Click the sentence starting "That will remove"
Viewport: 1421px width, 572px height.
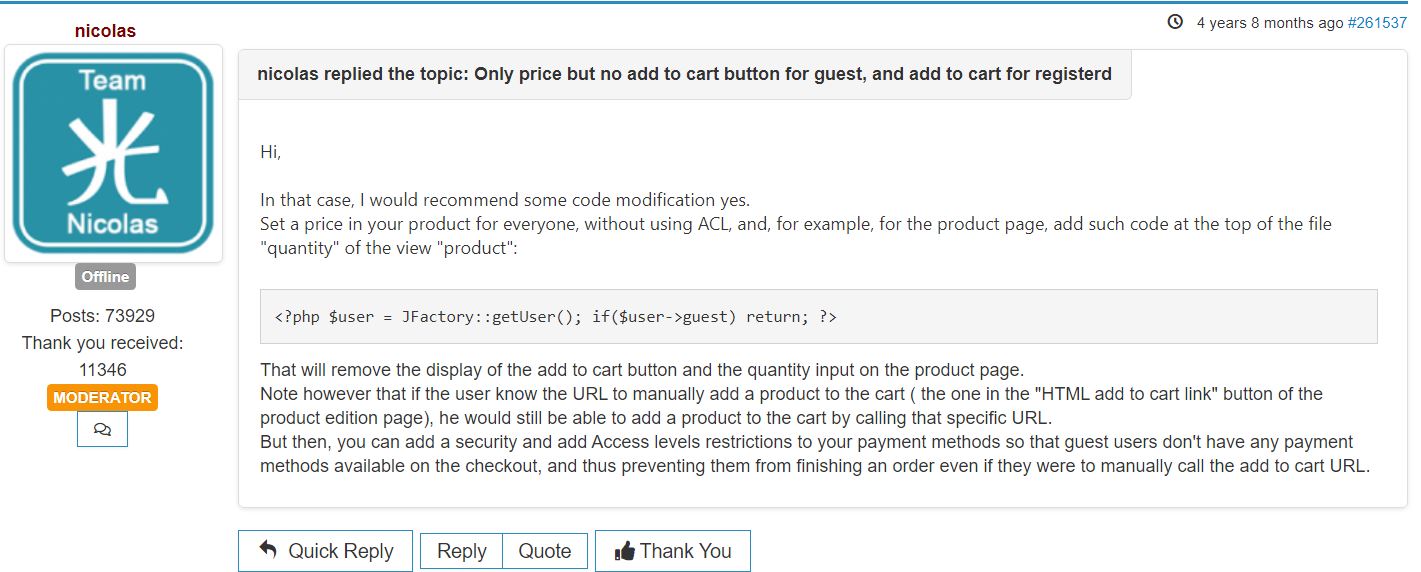tap(641, 370)
